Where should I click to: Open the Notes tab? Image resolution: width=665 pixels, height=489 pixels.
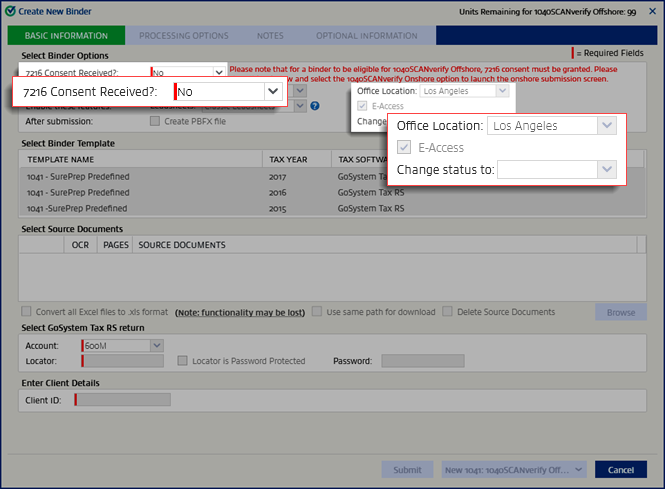(270, 36)
